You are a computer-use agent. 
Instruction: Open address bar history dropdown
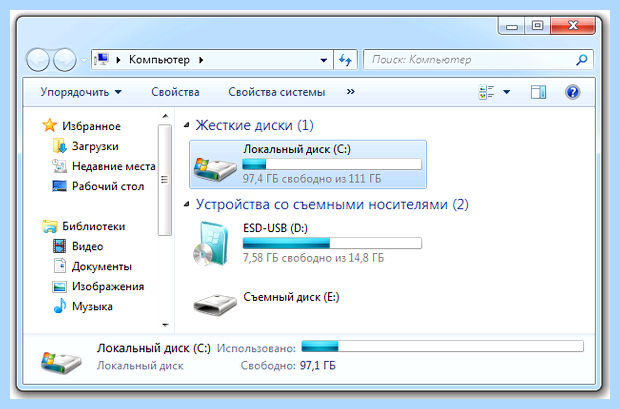click(323, 60)
